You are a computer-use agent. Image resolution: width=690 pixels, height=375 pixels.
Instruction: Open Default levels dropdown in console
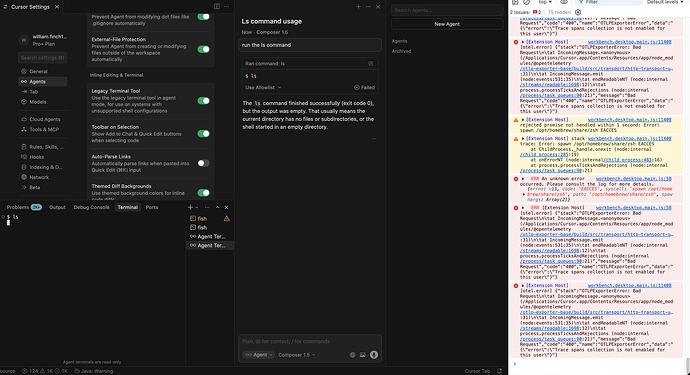(x=664, y=2)
